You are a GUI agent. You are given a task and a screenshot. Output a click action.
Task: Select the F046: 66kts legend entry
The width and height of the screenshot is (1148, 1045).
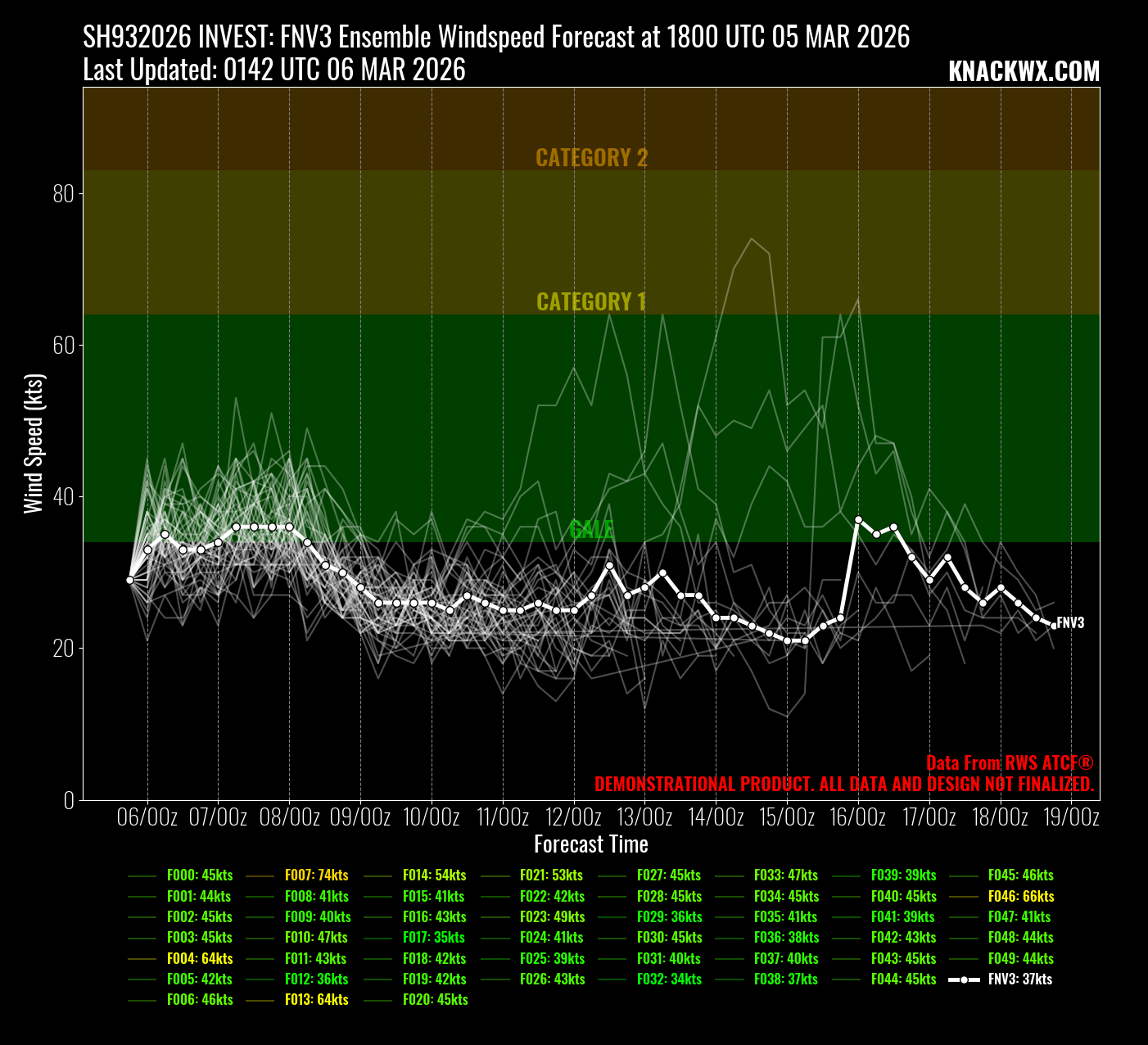[1020, 897]
